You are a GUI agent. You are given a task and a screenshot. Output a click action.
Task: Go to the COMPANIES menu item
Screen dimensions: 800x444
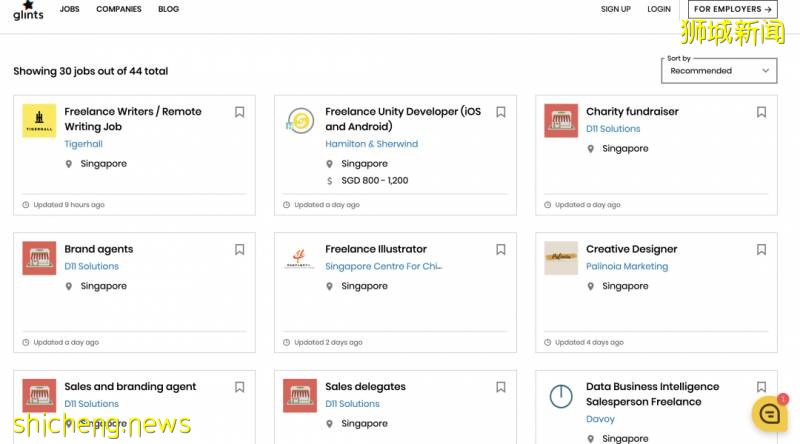click(119, 9)
